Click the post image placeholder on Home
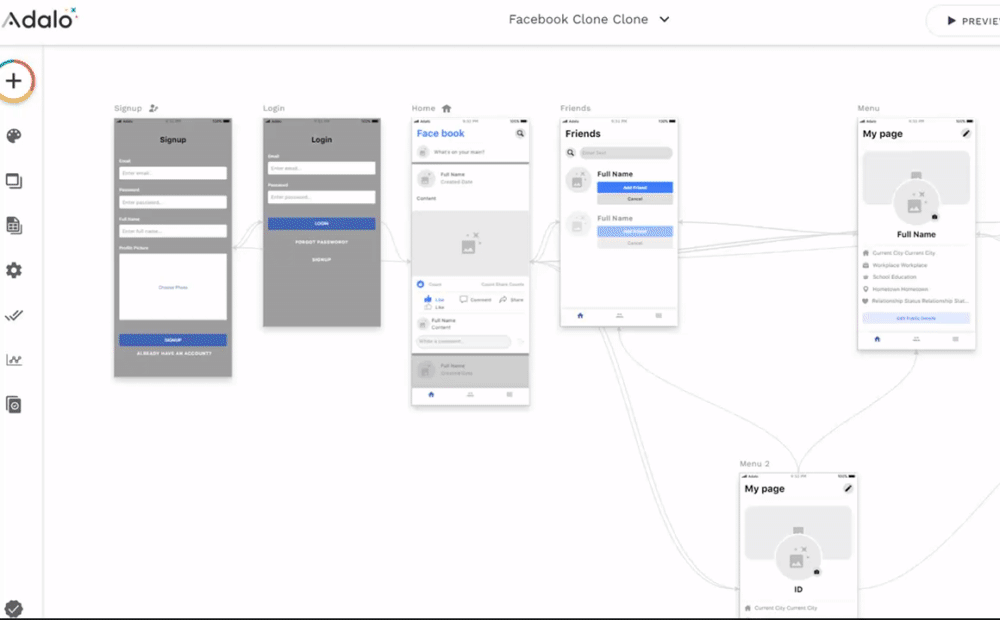 pyautogui.click(x=470, y=243)
